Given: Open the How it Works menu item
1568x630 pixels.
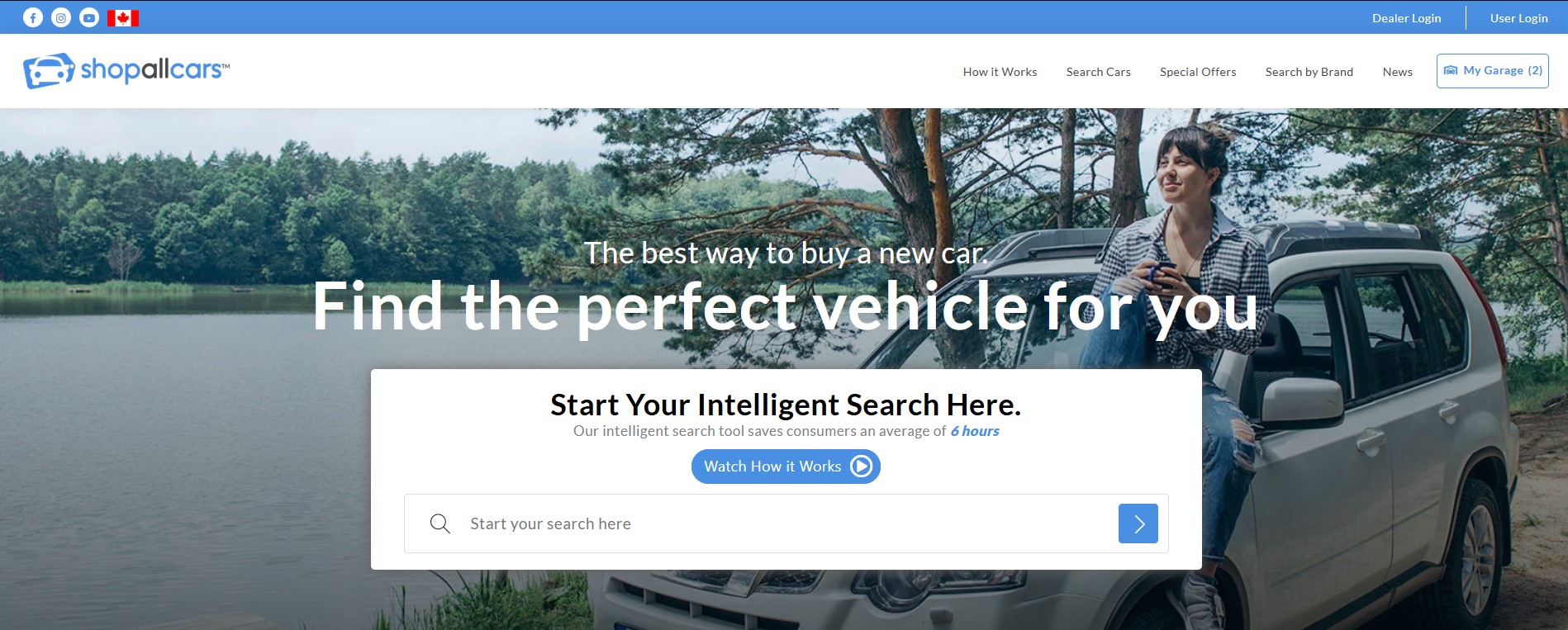Looking at the screenshot, I should pyautogui.click(x=1000, y=72).
